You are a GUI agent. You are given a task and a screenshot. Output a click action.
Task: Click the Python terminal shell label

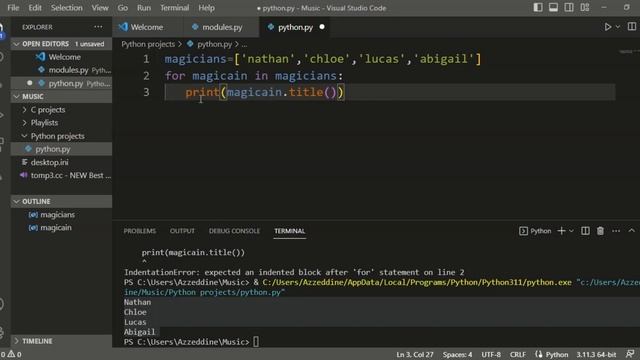coord(535,231)
